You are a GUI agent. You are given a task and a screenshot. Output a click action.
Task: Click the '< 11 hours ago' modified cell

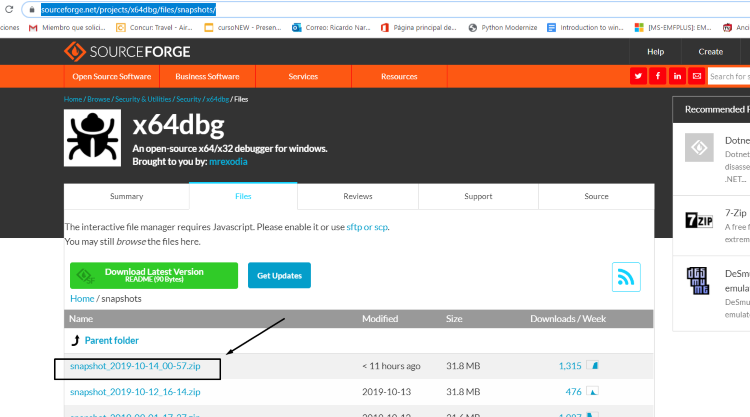point(391,366)
